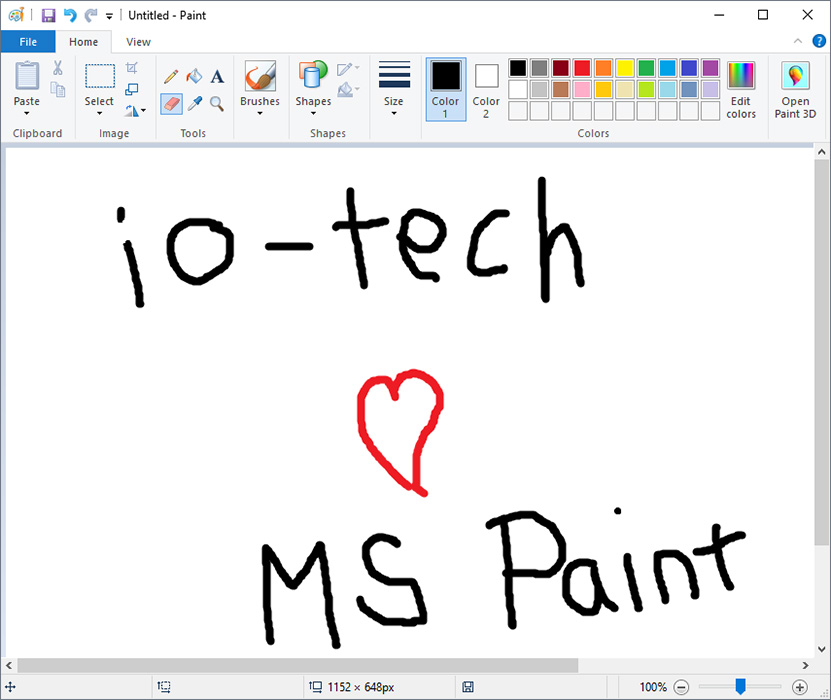The width and height of the screenshot is (831, 700).
Task: Select the Color 2 button
Action: tap(486, 89)
